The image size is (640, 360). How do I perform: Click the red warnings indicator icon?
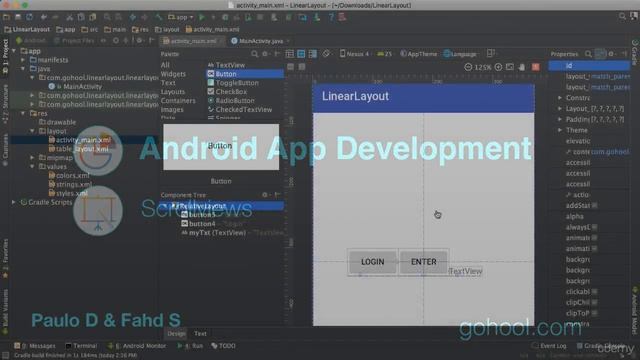(x=536, y=67)
